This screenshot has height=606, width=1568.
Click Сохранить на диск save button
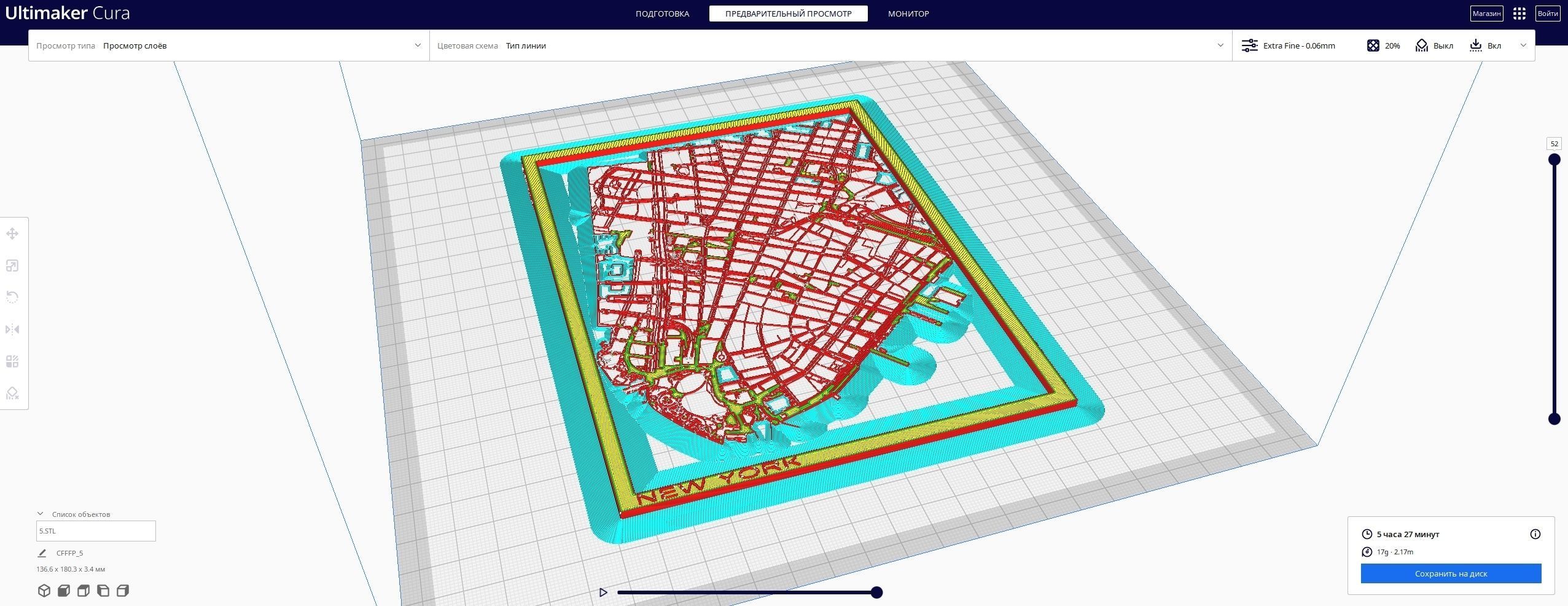[x=1451, y=573]
